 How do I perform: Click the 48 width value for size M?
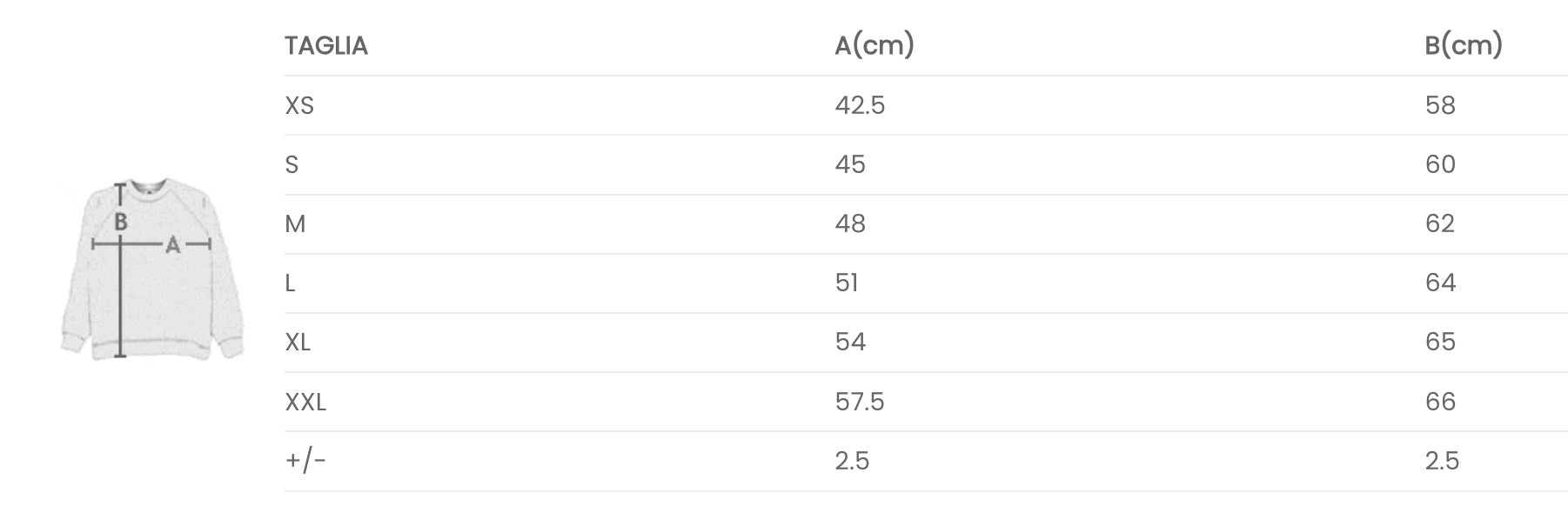[x=850, y=223]
